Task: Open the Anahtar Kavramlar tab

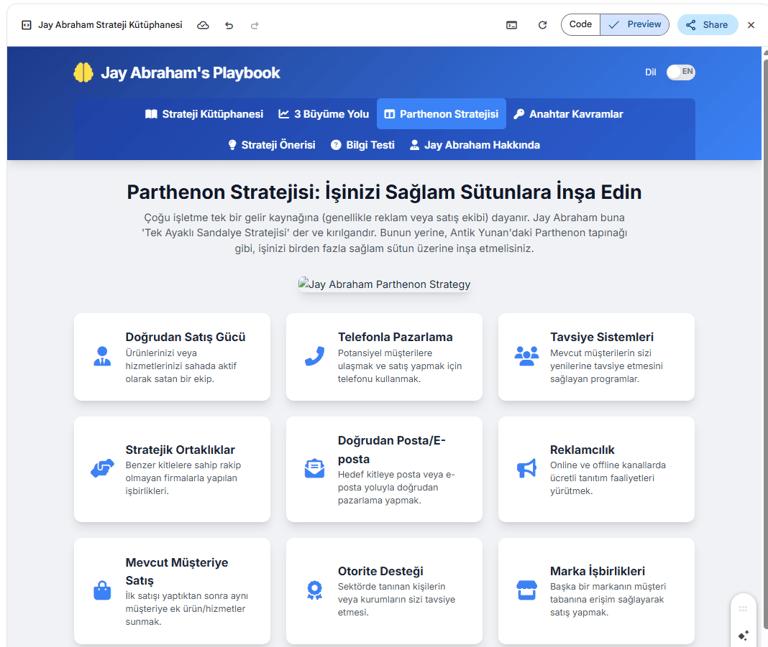Action: coord(568,114)
